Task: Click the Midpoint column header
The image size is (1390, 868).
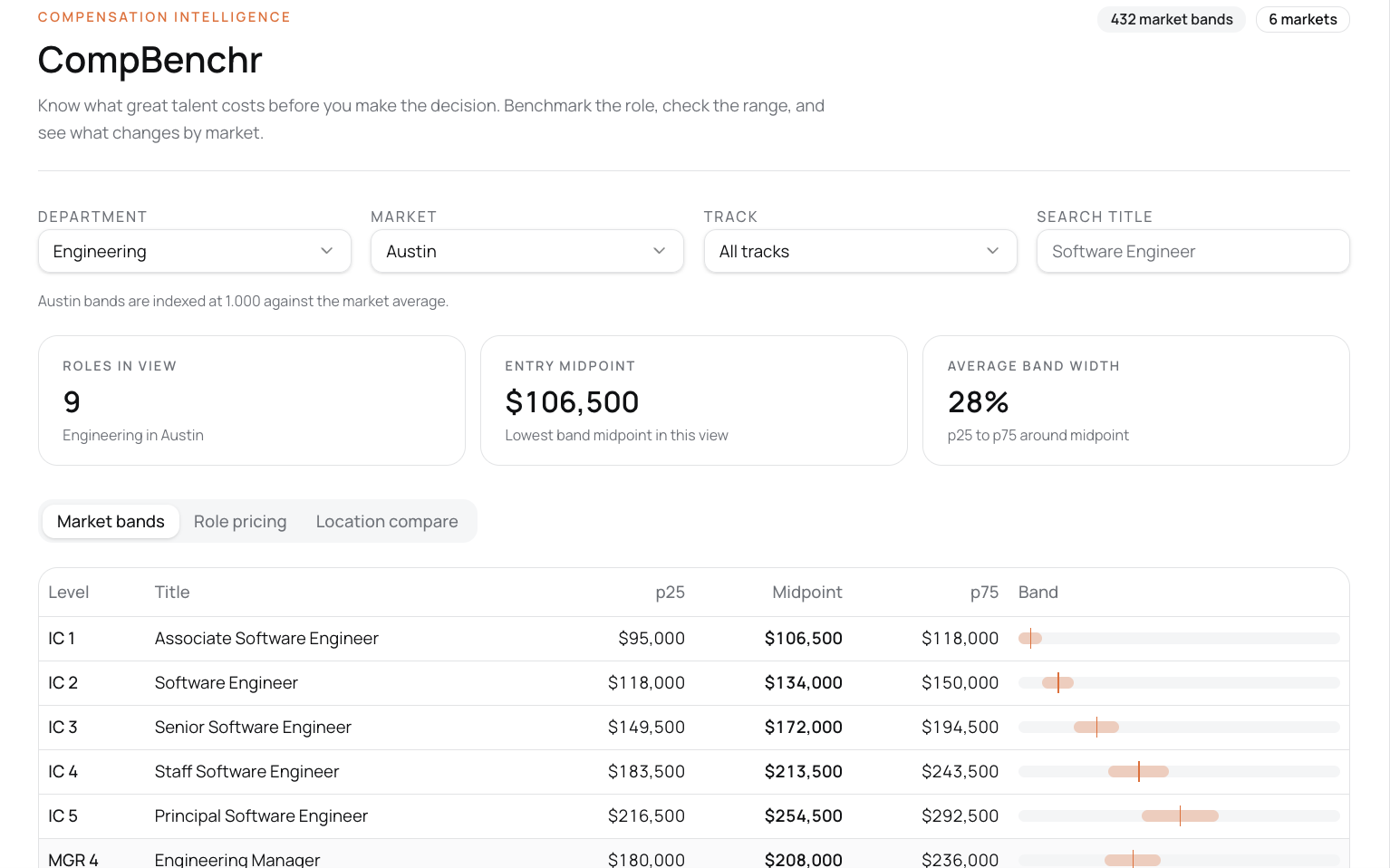Action: pos(807,592)
